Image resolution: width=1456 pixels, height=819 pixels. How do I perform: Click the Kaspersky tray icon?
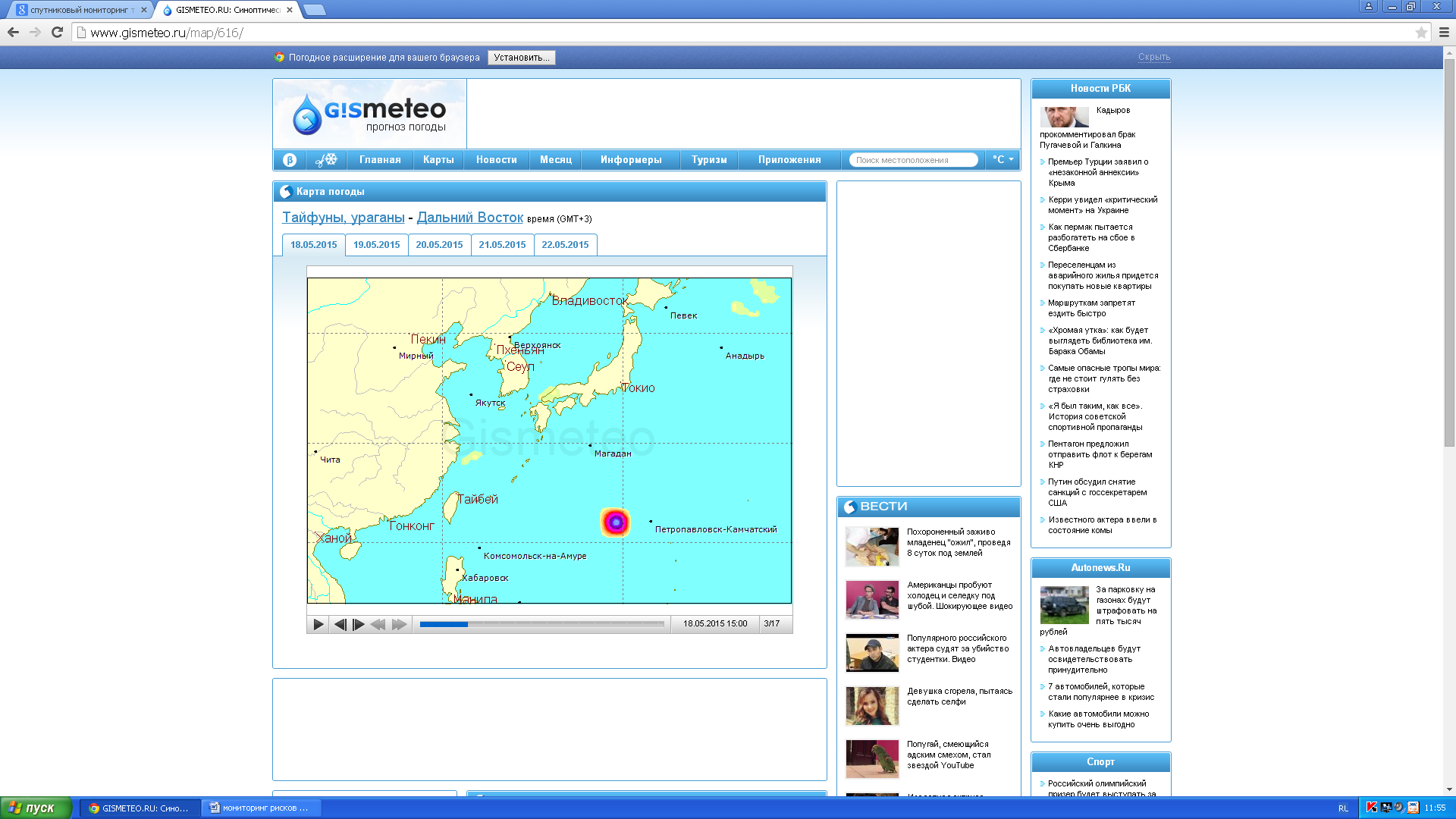pyautogui.click(x=1371, y=808)
